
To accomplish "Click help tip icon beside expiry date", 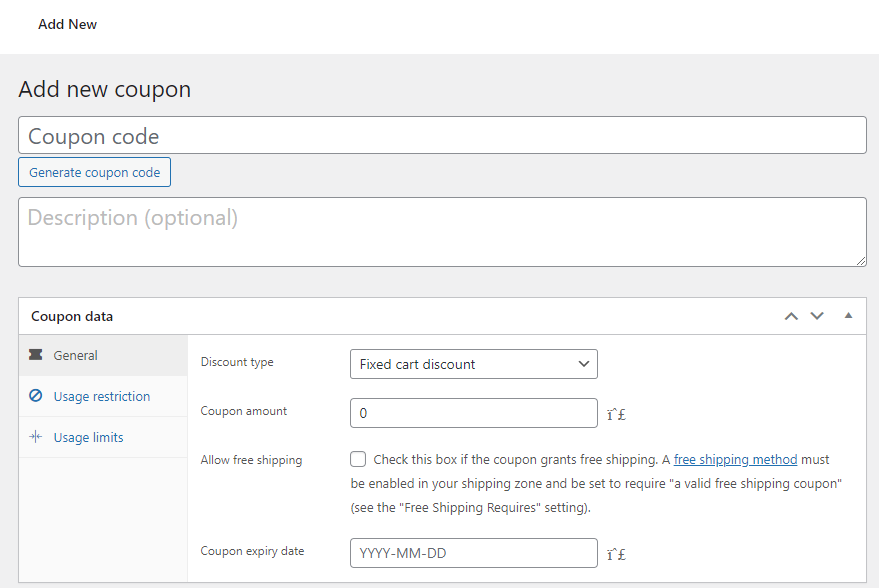I will point(616,553).
